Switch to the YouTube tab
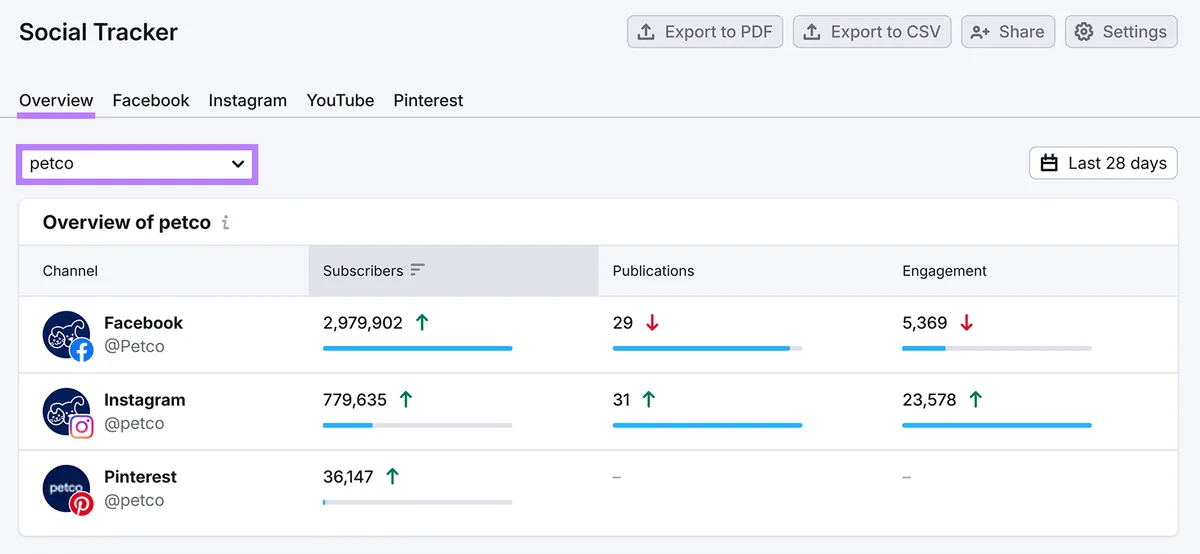The width and height of the screenshot is (1200, 554). (x=340, y=100)
